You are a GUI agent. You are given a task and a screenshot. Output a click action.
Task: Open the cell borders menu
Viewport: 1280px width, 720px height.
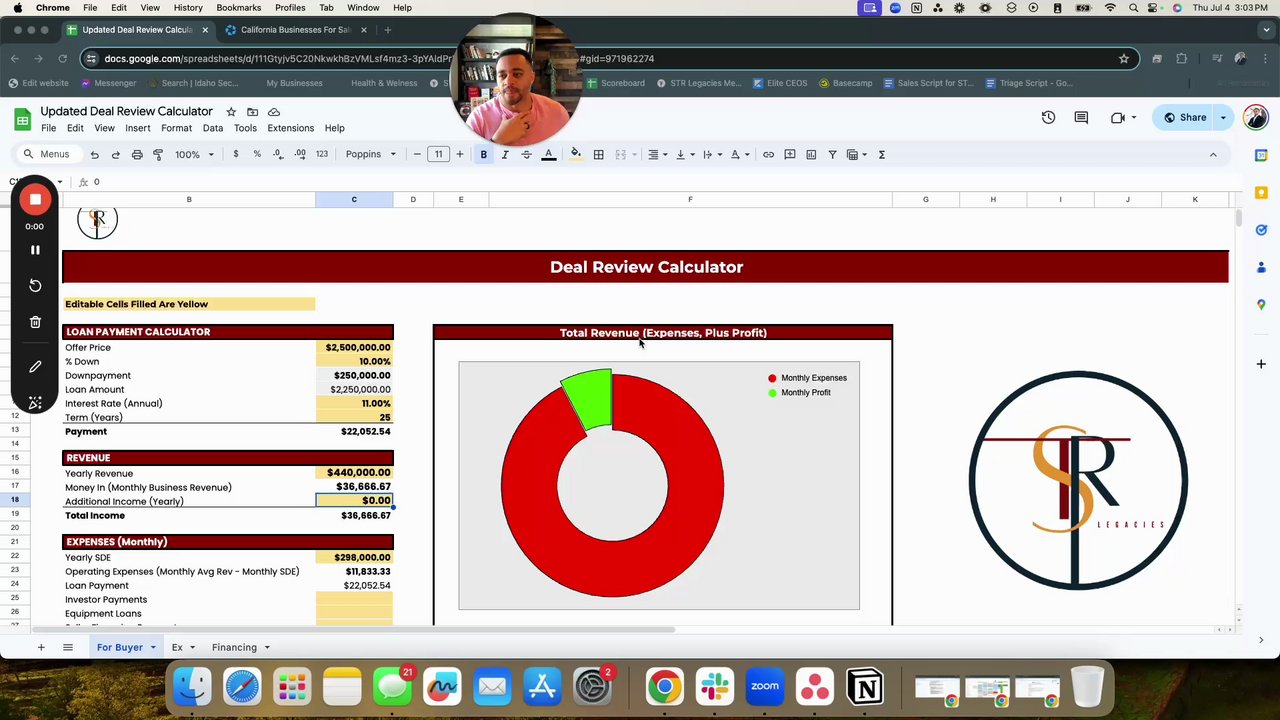[598, 154]
